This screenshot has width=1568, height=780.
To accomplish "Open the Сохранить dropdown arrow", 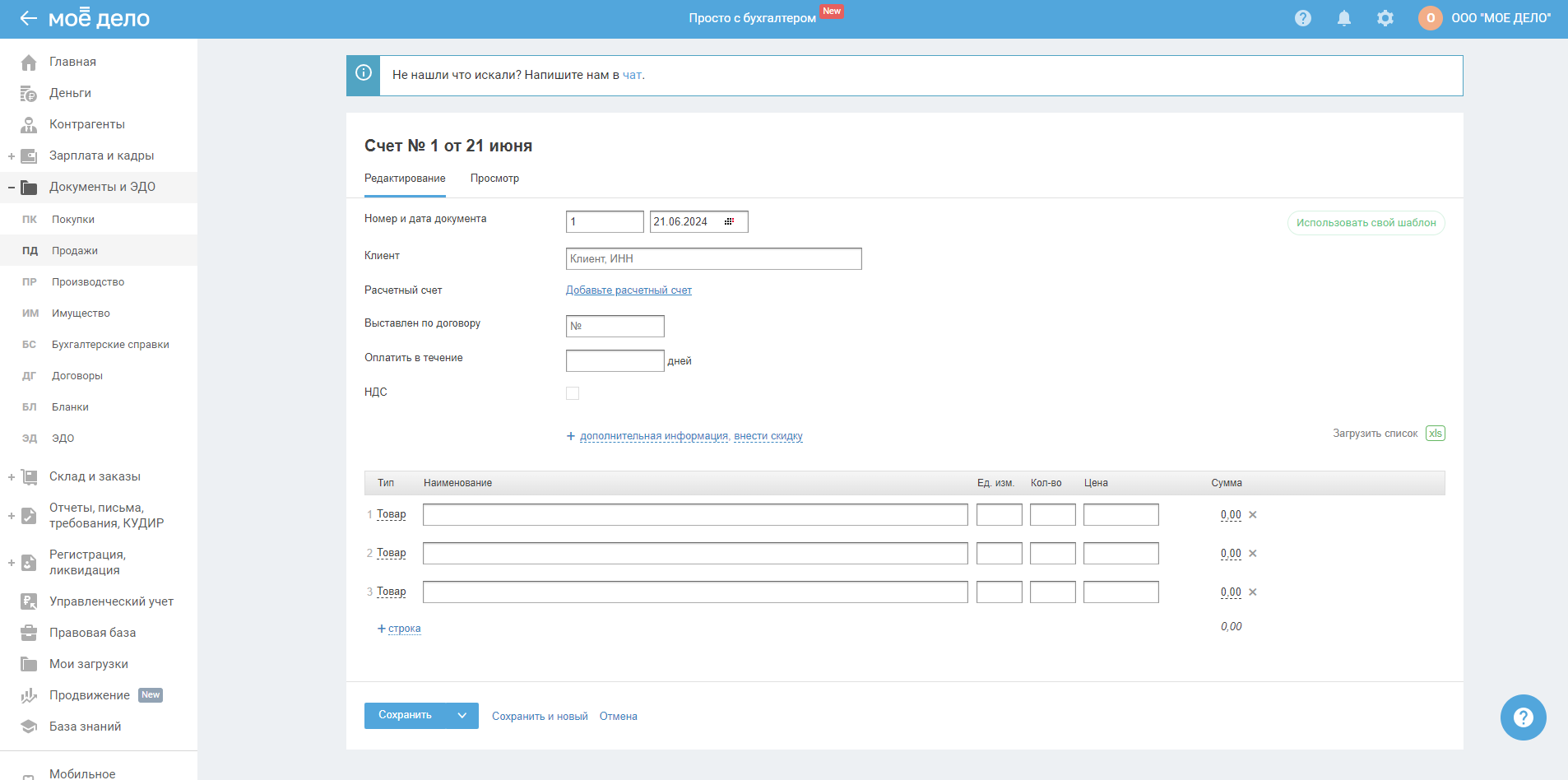I will click(x=462, y=716).
